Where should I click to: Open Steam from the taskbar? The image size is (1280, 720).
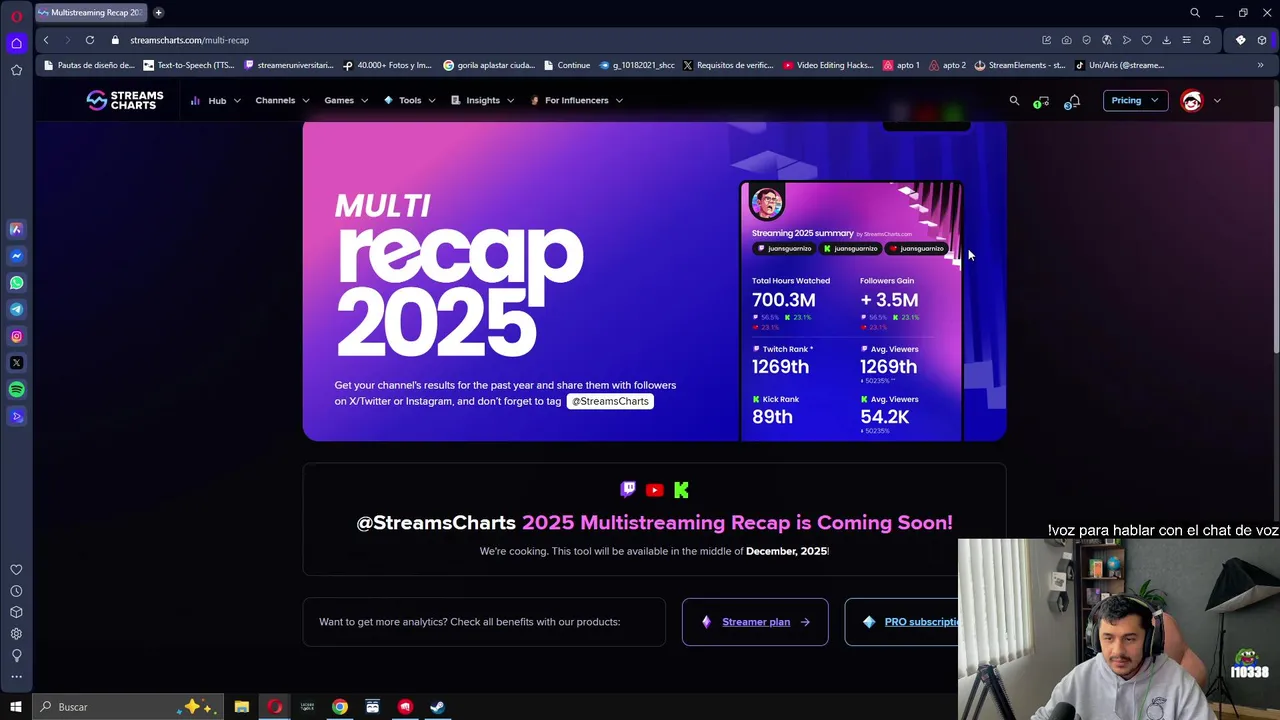437,707
